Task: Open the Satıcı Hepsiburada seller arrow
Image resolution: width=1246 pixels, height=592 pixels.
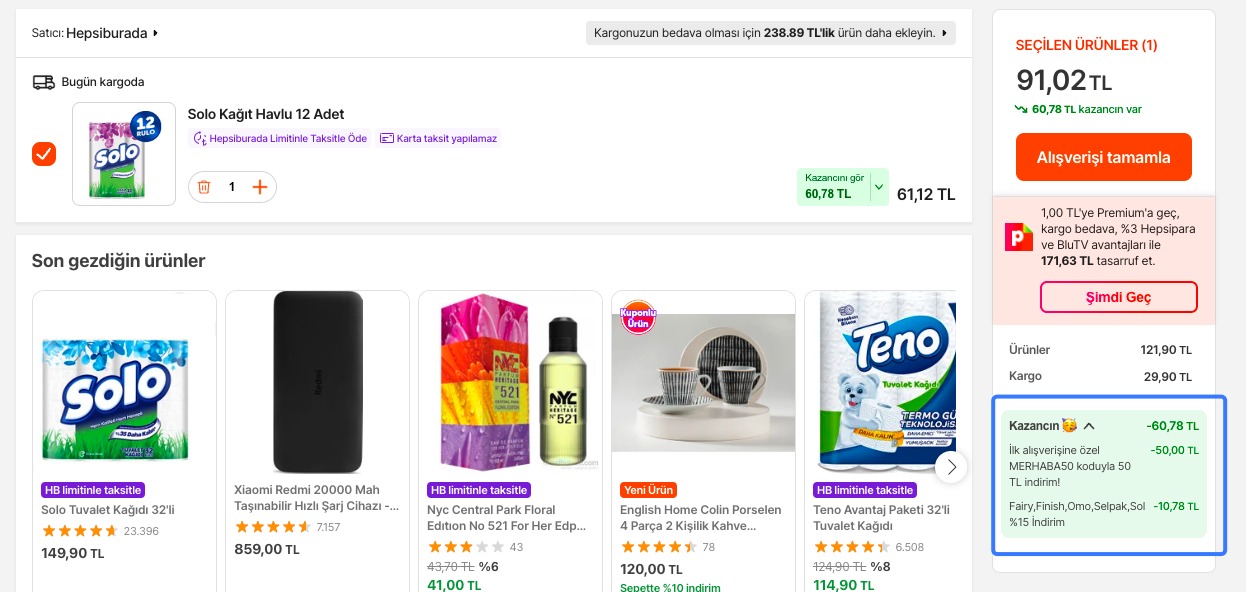Action: 156,33
